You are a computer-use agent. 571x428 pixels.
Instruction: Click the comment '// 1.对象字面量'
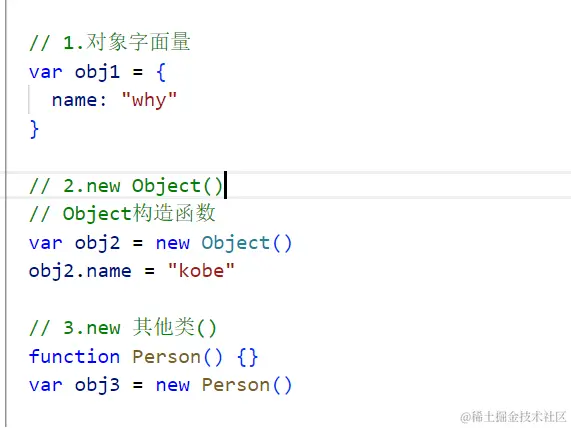[x=110, y=42]
